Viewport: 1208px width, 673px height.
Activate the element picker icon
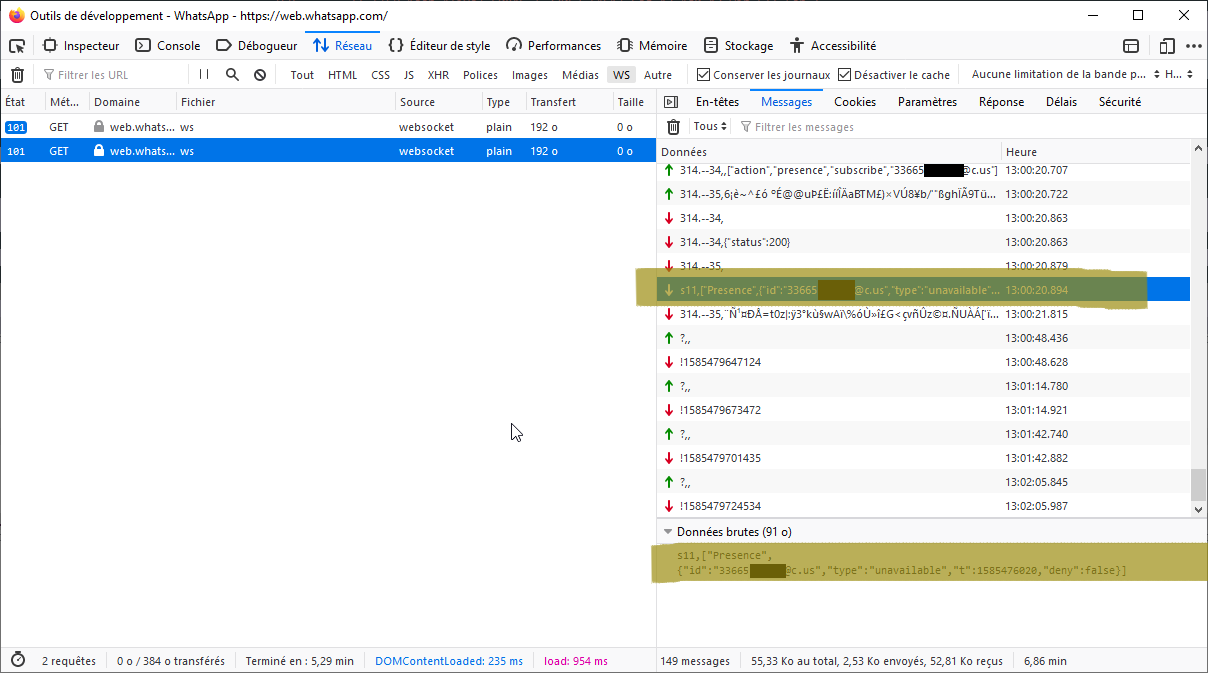(17, 46)
